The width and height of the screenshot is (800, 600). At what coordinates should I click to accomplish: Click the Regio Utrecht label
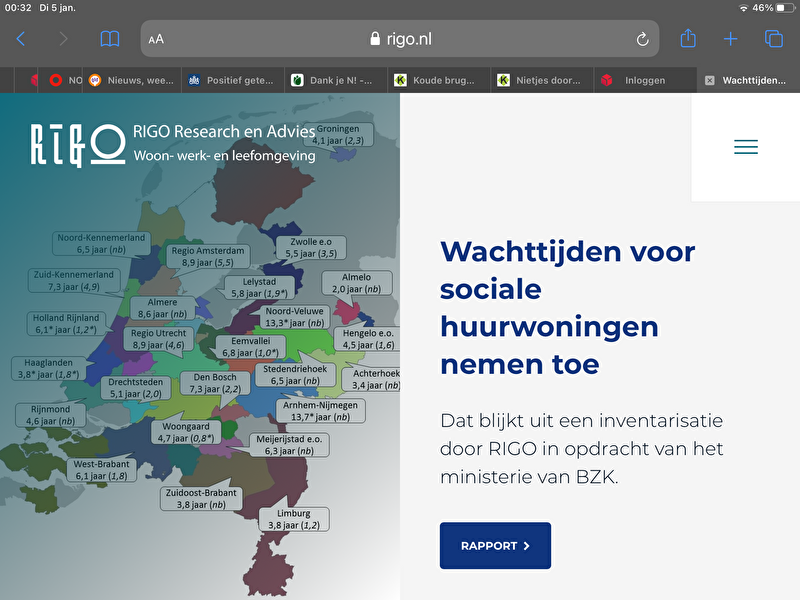point(158,339)
